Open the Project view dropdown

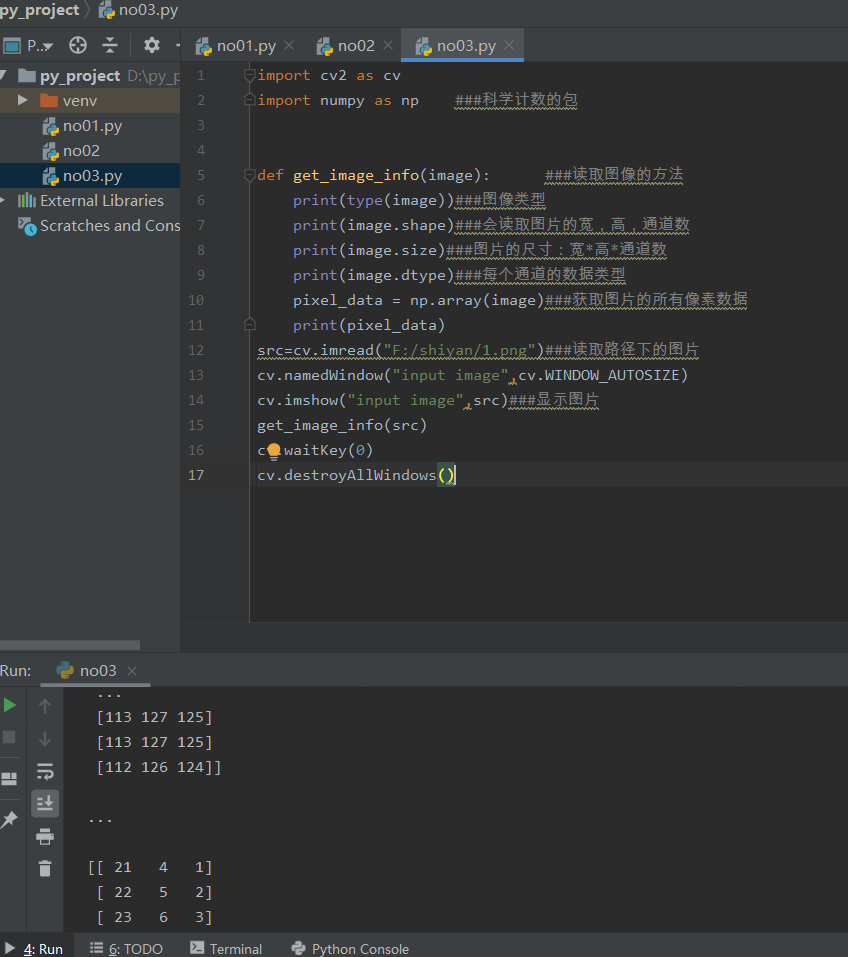[x=28, y=45]
